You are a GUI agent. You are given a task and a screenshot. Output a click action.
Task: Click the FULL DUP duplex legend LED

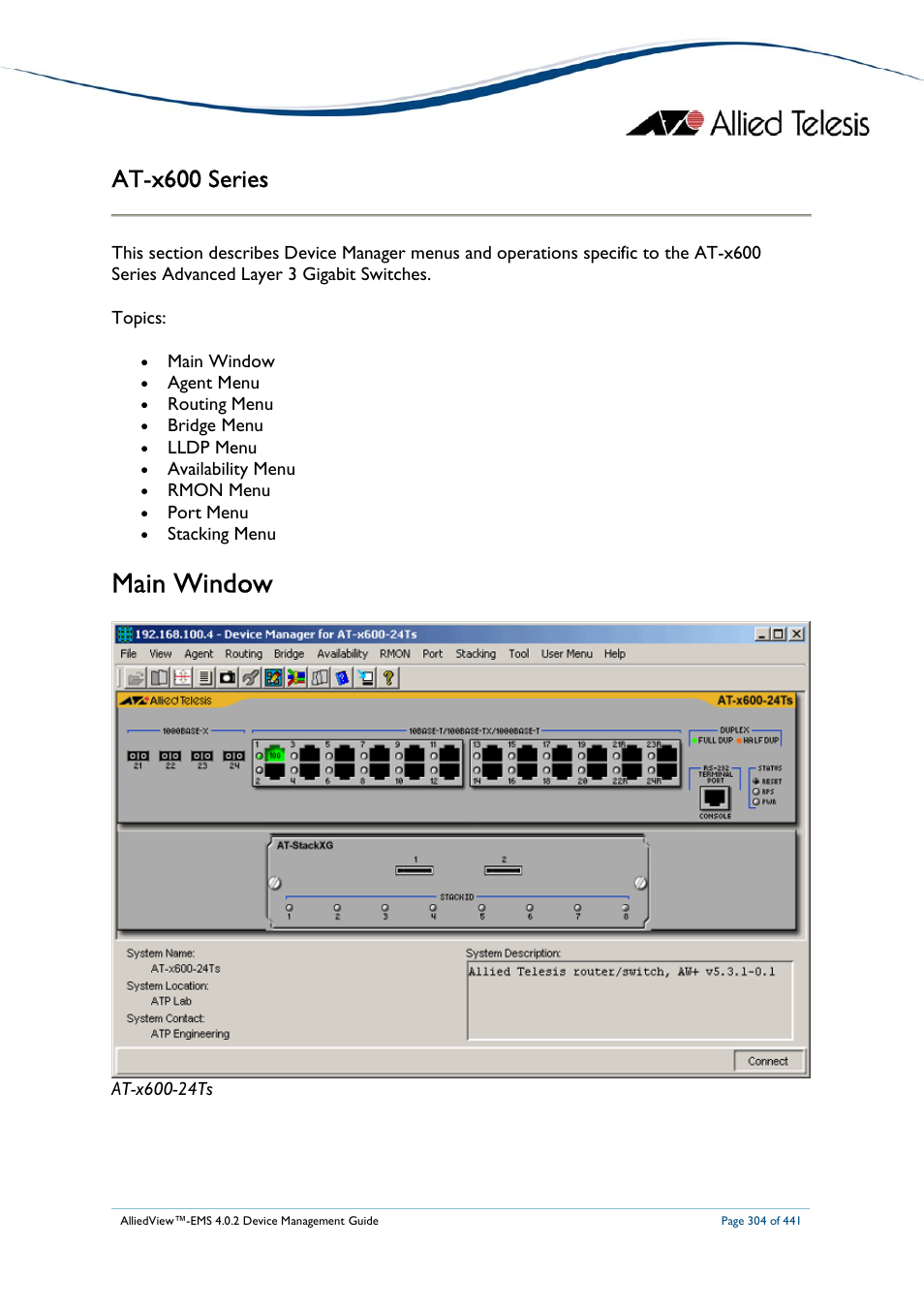[694, 740]
